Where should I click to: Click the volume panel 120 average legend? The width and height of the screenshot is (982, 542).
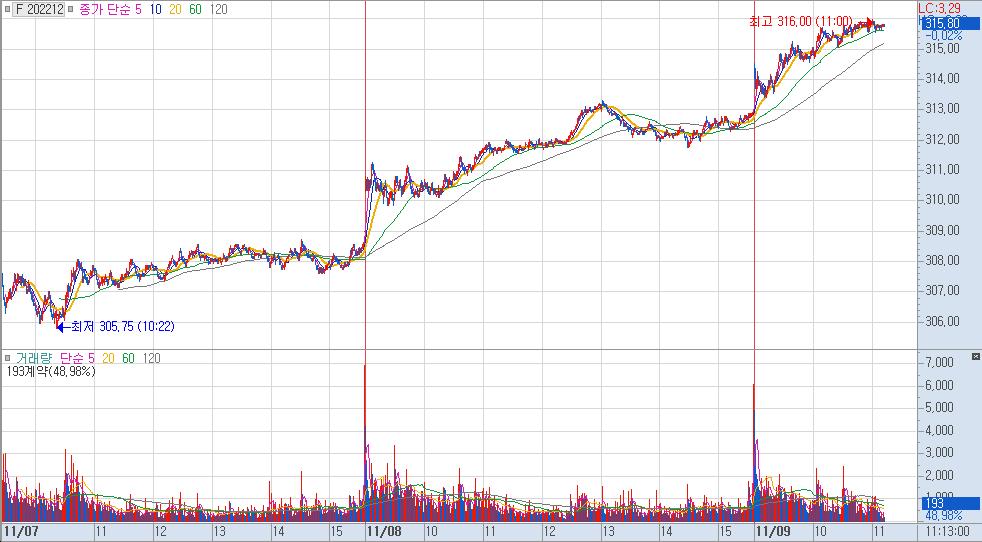coord(152,358)
